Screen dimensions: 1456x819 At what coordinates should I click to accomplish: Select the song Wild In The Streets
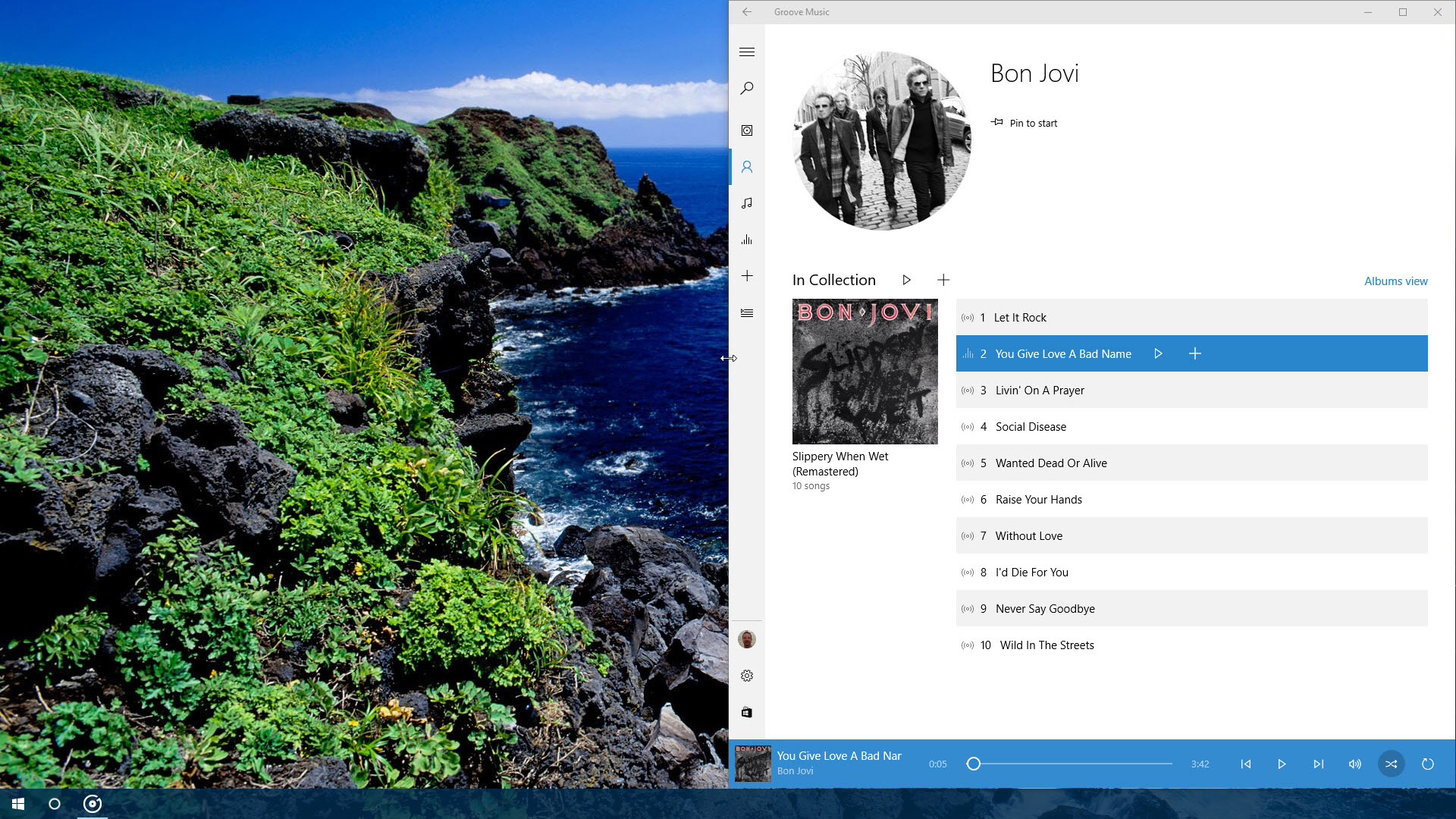click(1191, 645)
